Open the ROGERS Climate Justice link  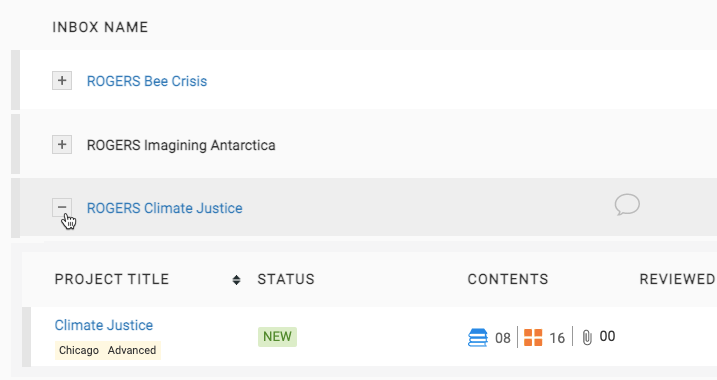coord(165,208)
